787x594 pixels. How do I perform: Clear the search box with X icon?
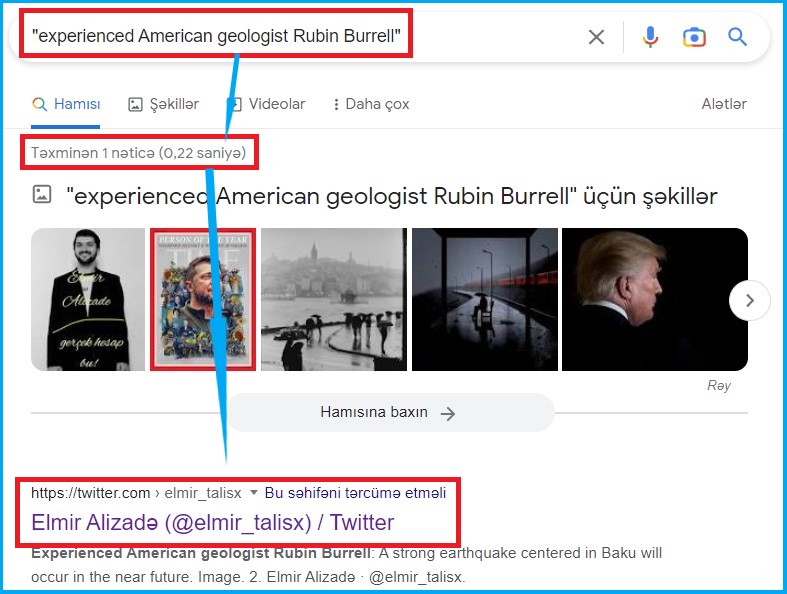[596, 37]
